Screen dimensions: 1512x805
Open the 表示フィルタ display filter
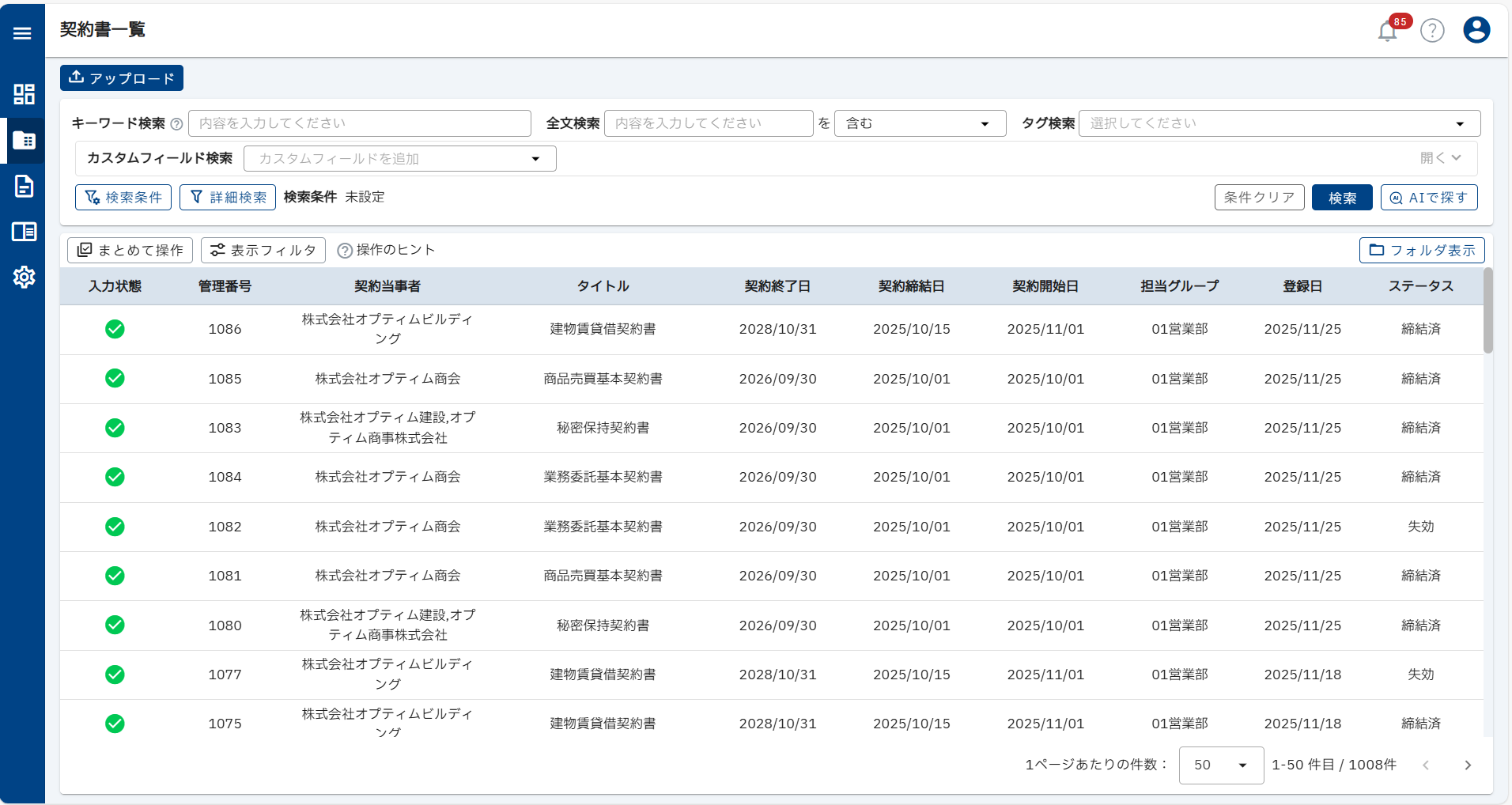coord(263,251)
